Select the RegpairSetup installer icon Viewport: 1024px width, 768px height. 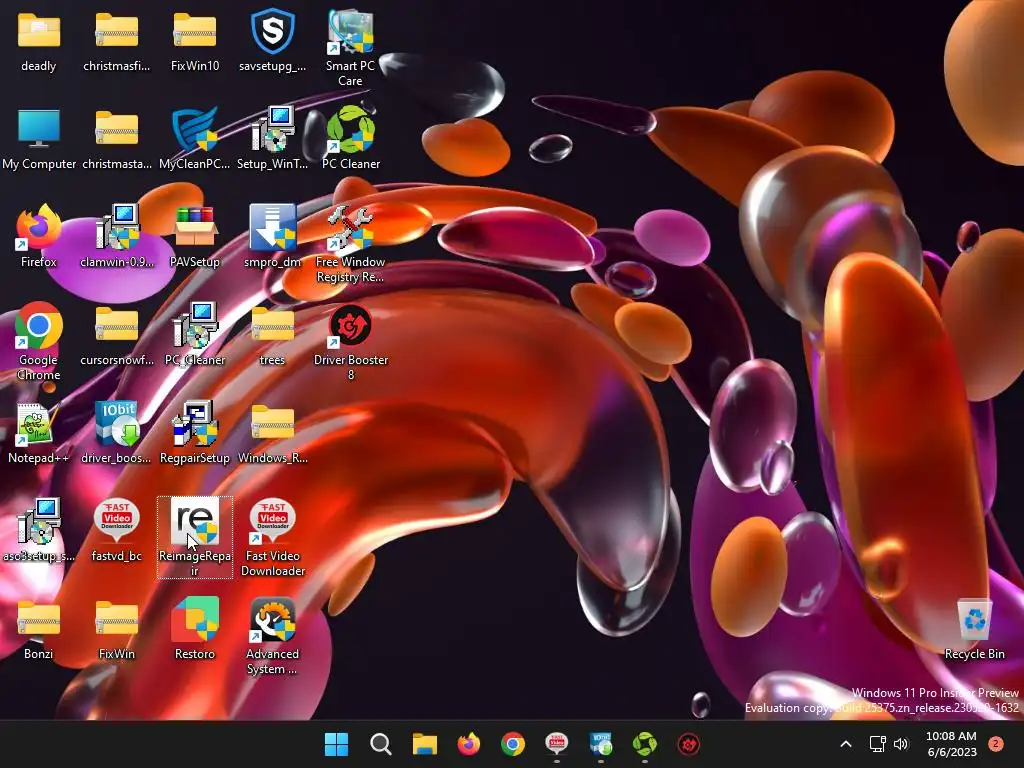click(195, 433)
